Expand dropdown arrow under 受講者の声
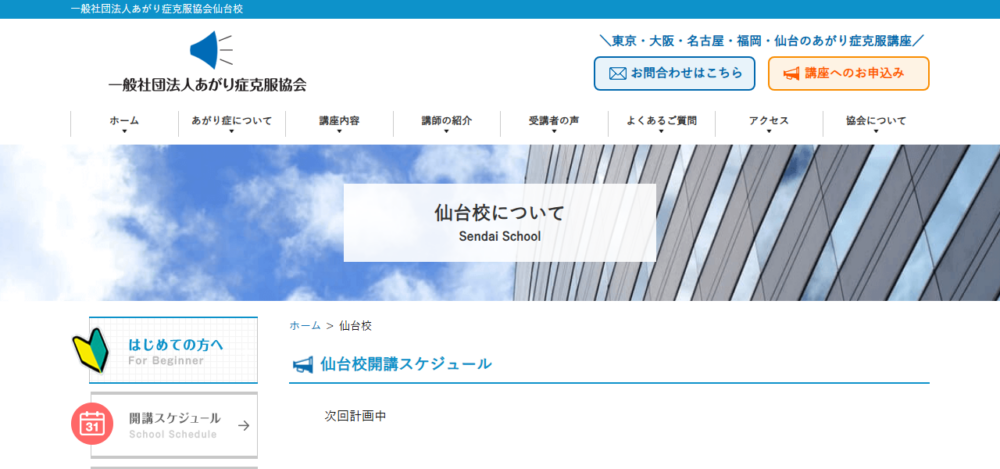 point(554,131)
